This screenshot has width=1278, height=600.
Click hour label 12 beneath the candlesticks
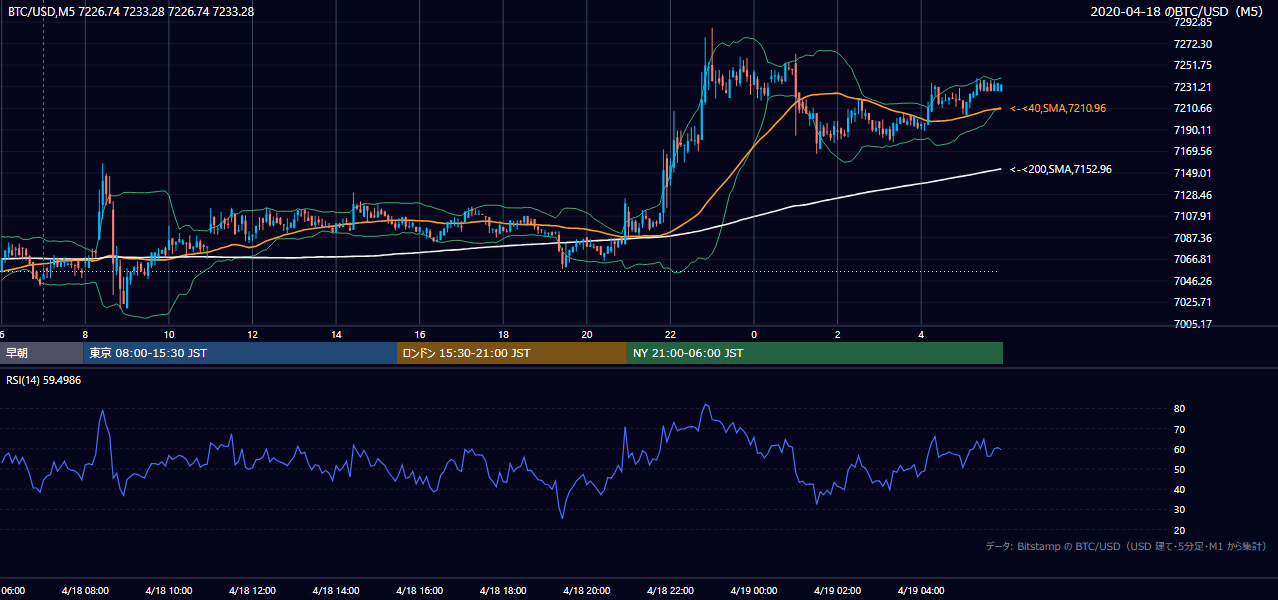click(x=253, y=334)
